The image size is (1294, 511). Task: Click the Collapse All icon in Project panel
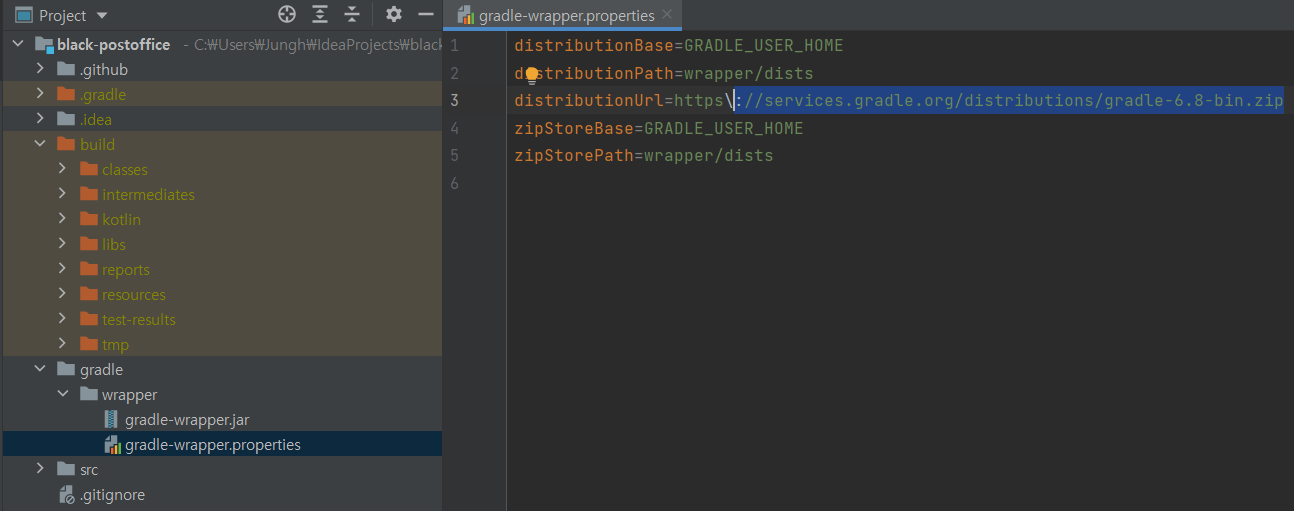tap(351, 14)
